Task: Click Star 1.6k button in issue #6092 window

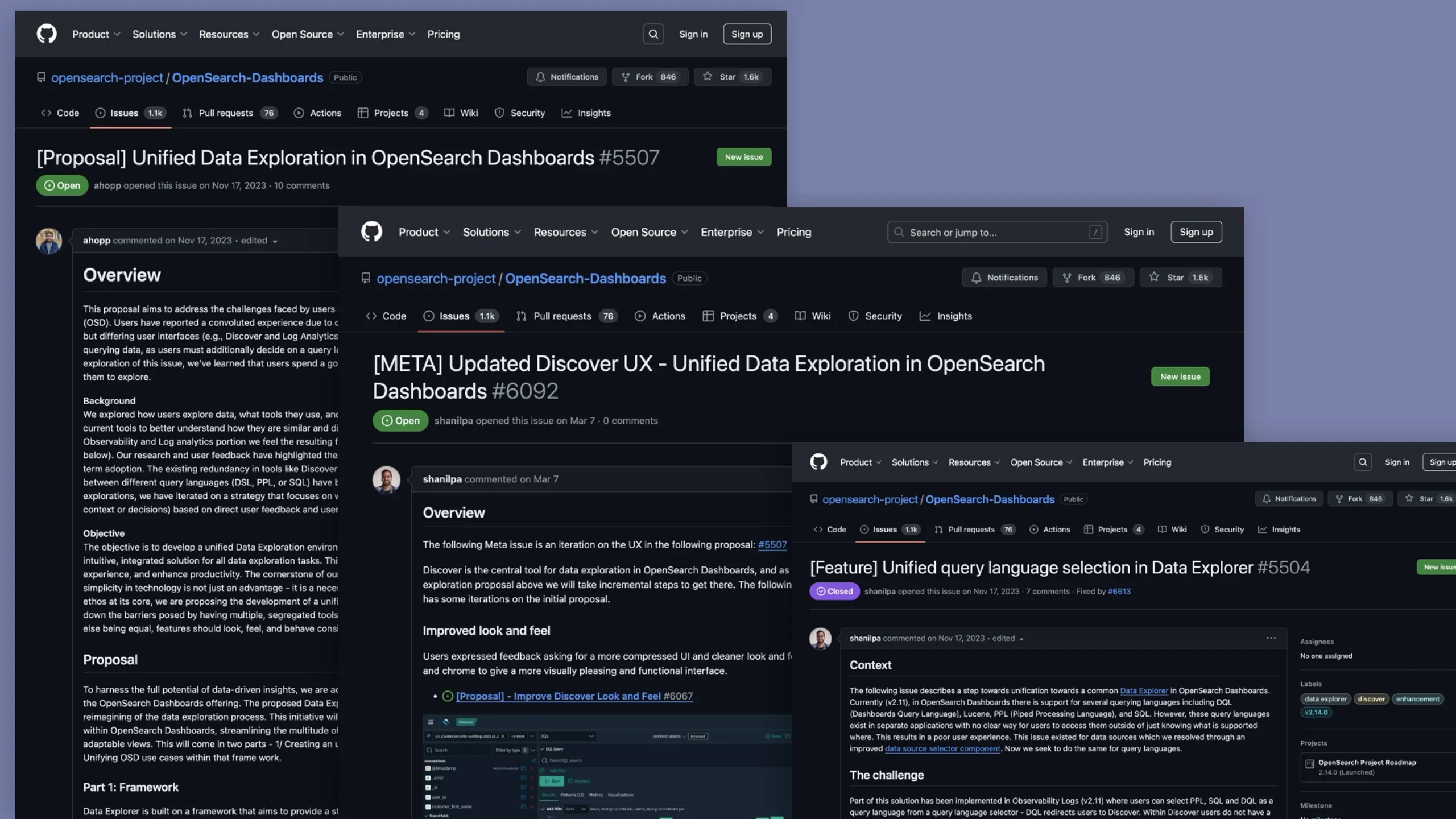Action: click(1180, 278)
